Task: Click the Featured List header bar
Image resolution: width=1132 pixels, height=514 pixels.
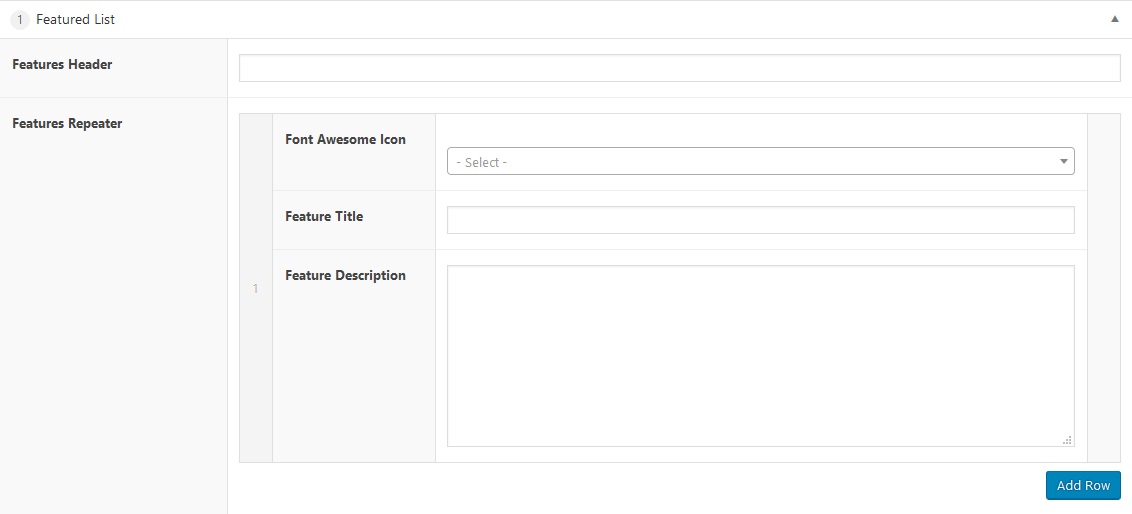Action: 600,19
